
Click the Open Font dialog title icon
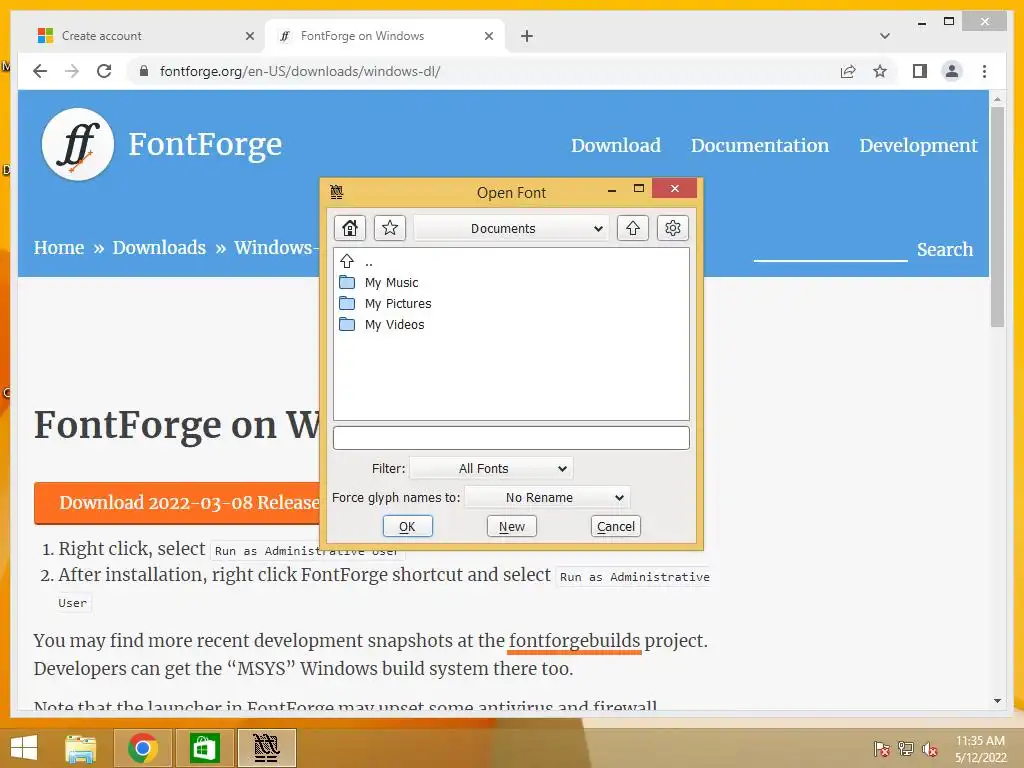(x=336, y=192)
